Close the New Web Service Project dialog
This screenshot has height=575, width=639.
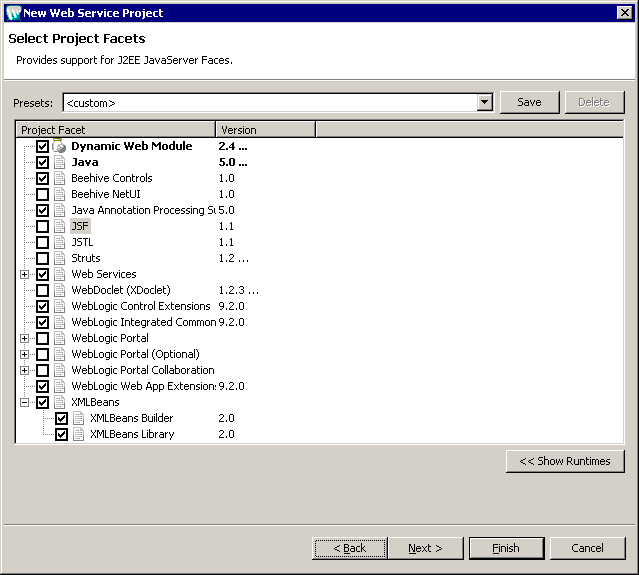(x=625, y=13)
